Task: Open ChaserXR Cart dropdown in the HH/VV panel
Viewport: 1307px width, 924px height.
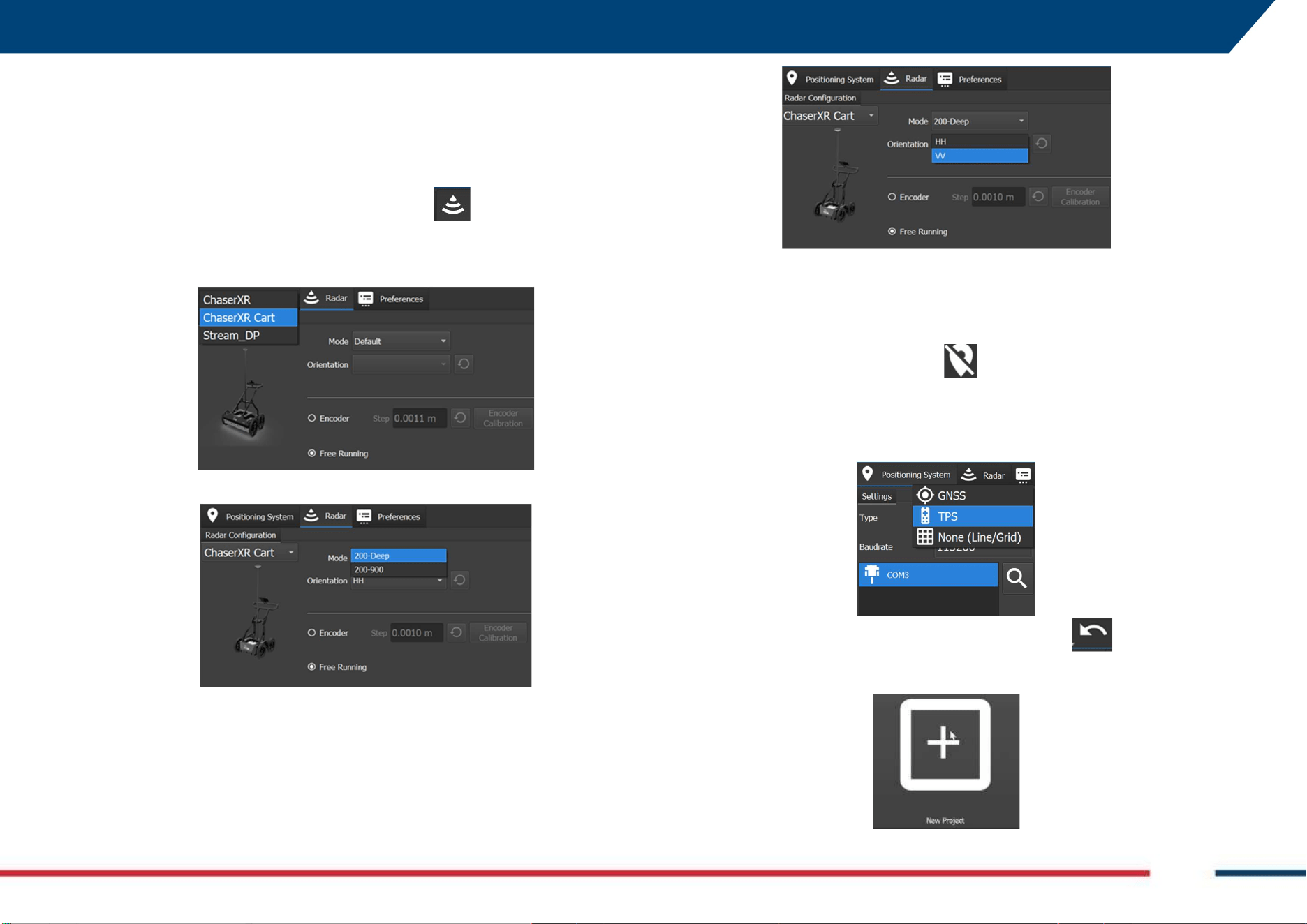Action: pyautogui.click(x=829, y=116)
